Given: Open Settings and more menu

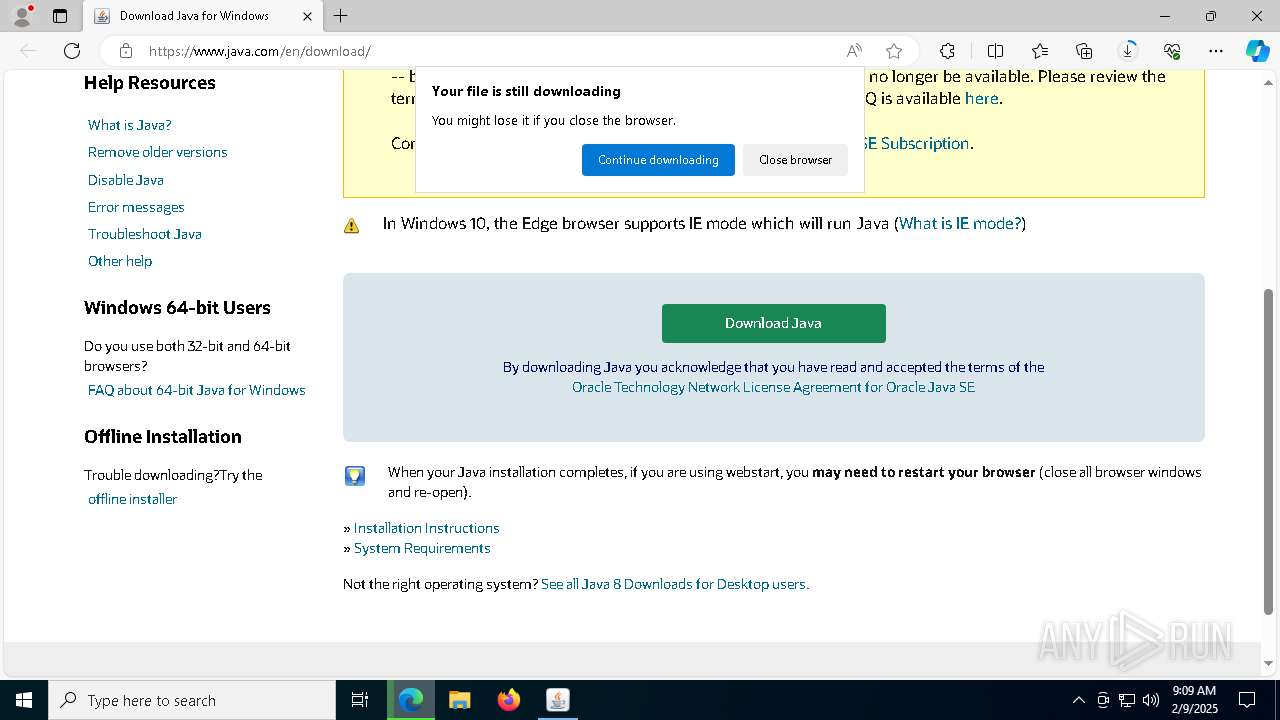Looking at the screenshot, I should pyautogui.click(x=1216, y=51).
